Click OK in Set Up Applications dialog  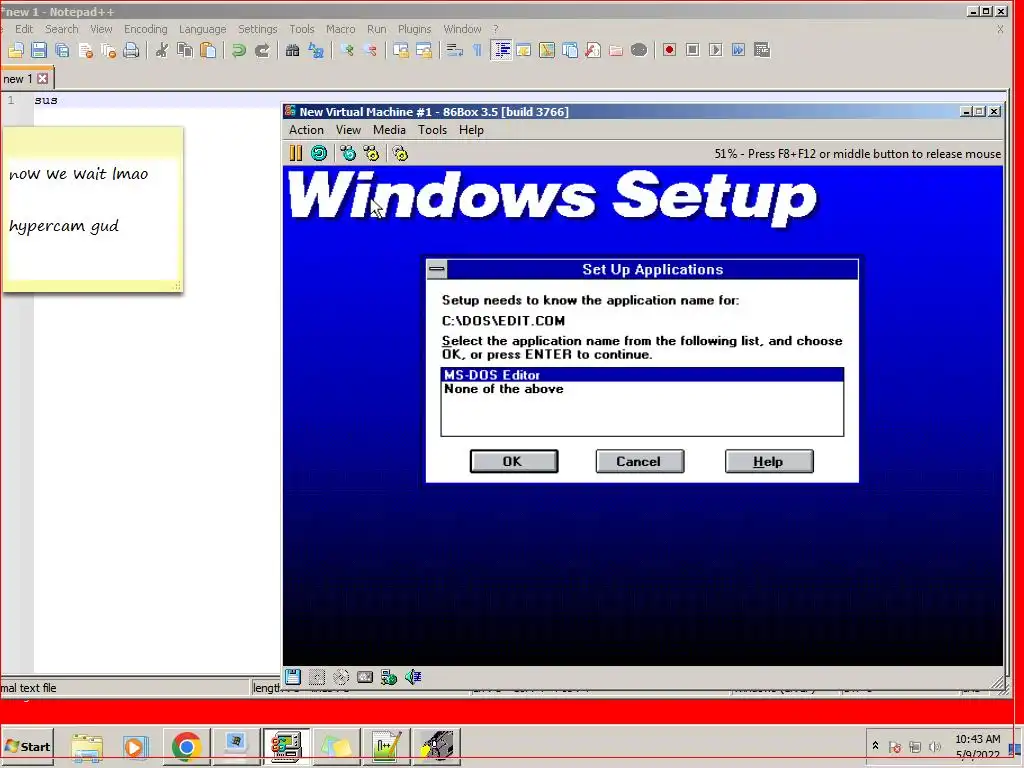[x=514, y=461]
